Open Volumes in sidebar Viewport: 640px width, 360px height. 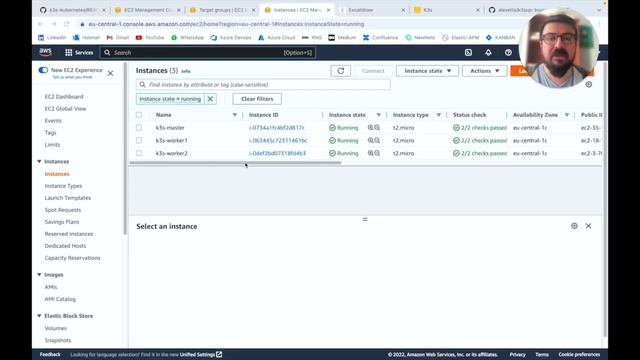pyautogui.click(x=56, y=328)
